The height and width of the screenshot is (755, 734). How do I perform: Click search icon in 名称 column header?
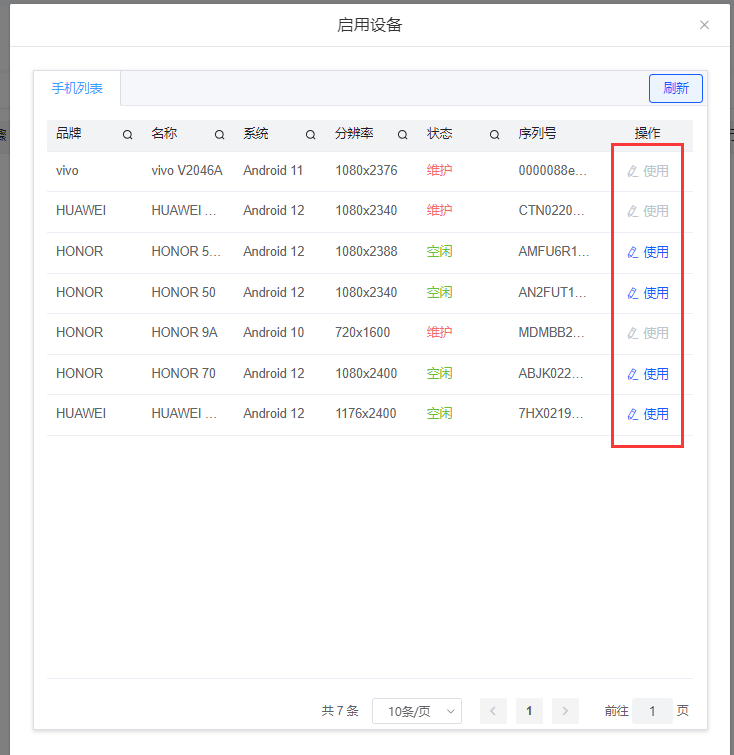tap(219, 135)
